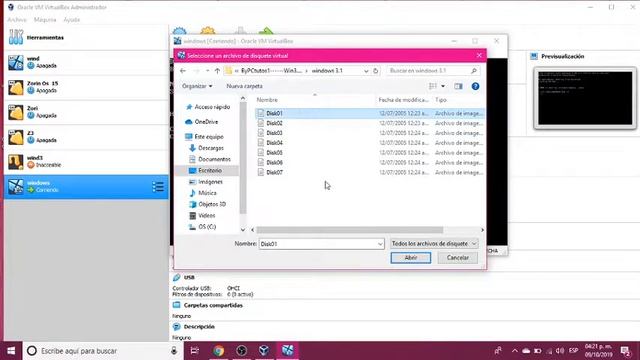
Task: Select the Z3 virtual machine
Action: click(x=86, y=137)
